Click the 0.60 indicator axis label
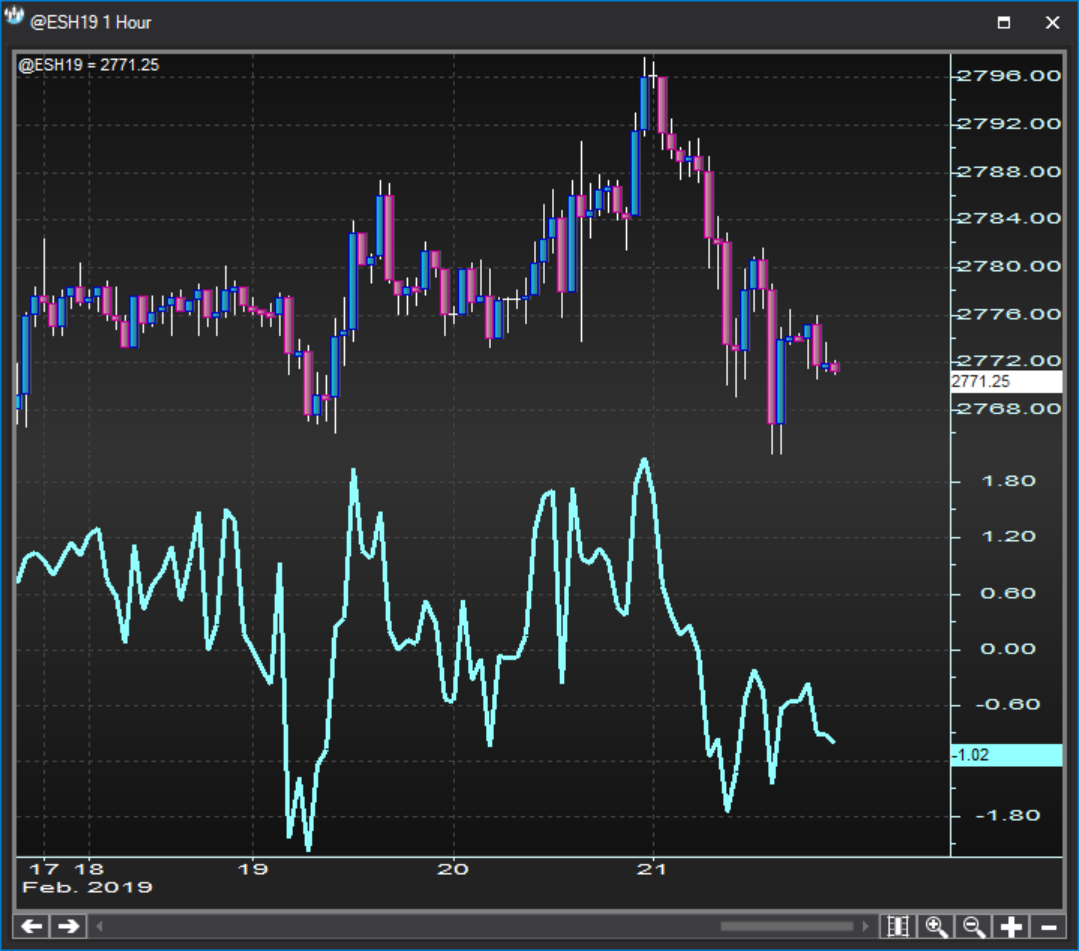Viewport: 1079px width, 951px height. (1008, 593)
